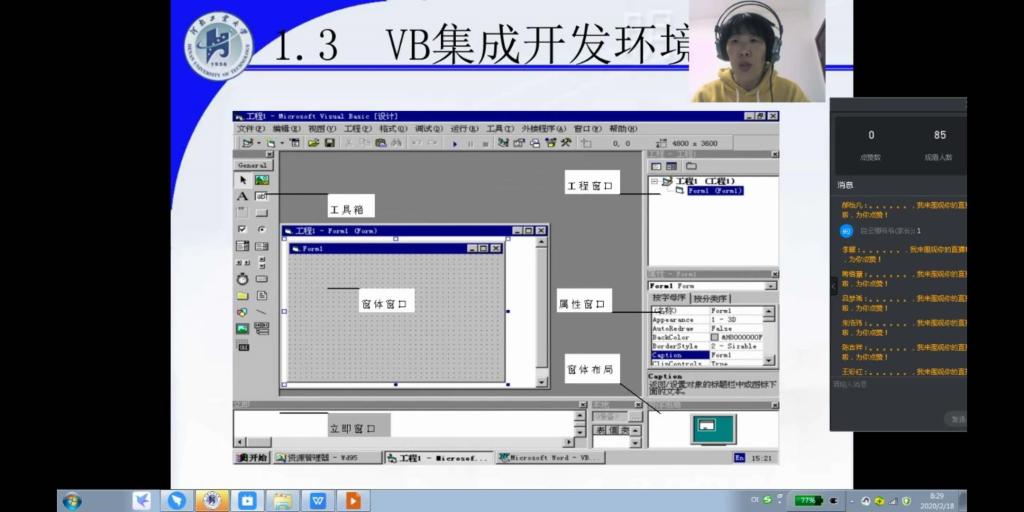This screenshot has width=1024, height=512.
Task: Select the CommandButton tool in the toolbox
Action: [262, 212]
